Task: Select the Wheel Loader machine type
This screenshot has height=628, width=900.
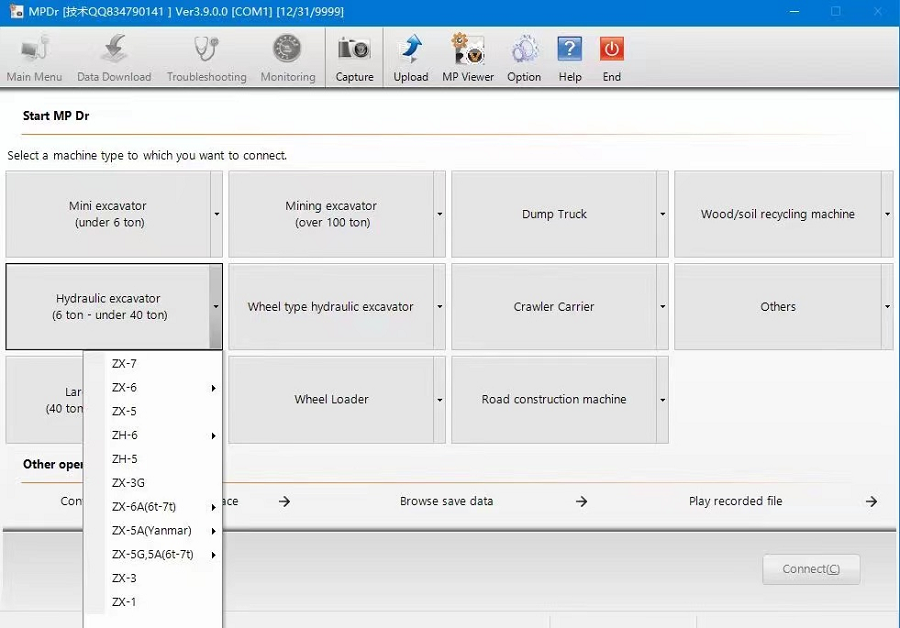Action: [x=331, y=400]
